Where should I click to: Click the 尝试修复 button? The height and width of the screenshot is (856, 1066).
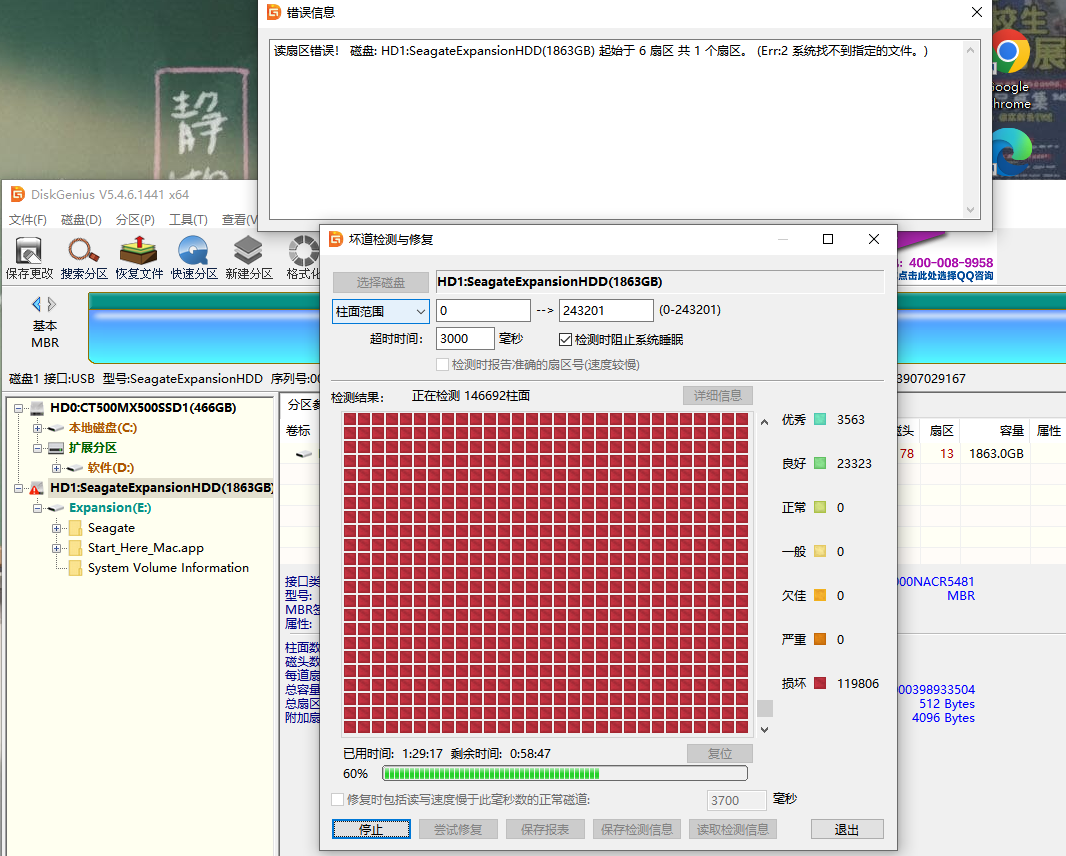[x=458, y=829]
